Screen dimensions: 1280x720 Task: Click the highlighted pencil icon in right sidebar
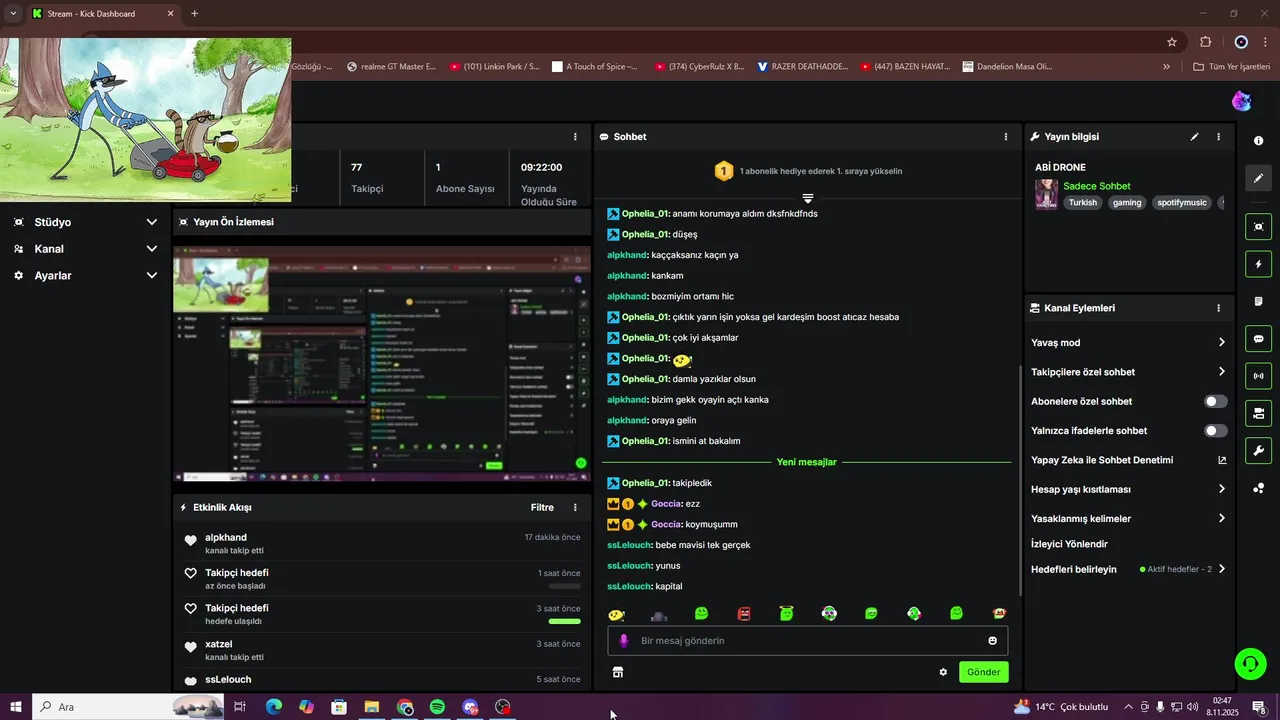[x=1258, y=178]
